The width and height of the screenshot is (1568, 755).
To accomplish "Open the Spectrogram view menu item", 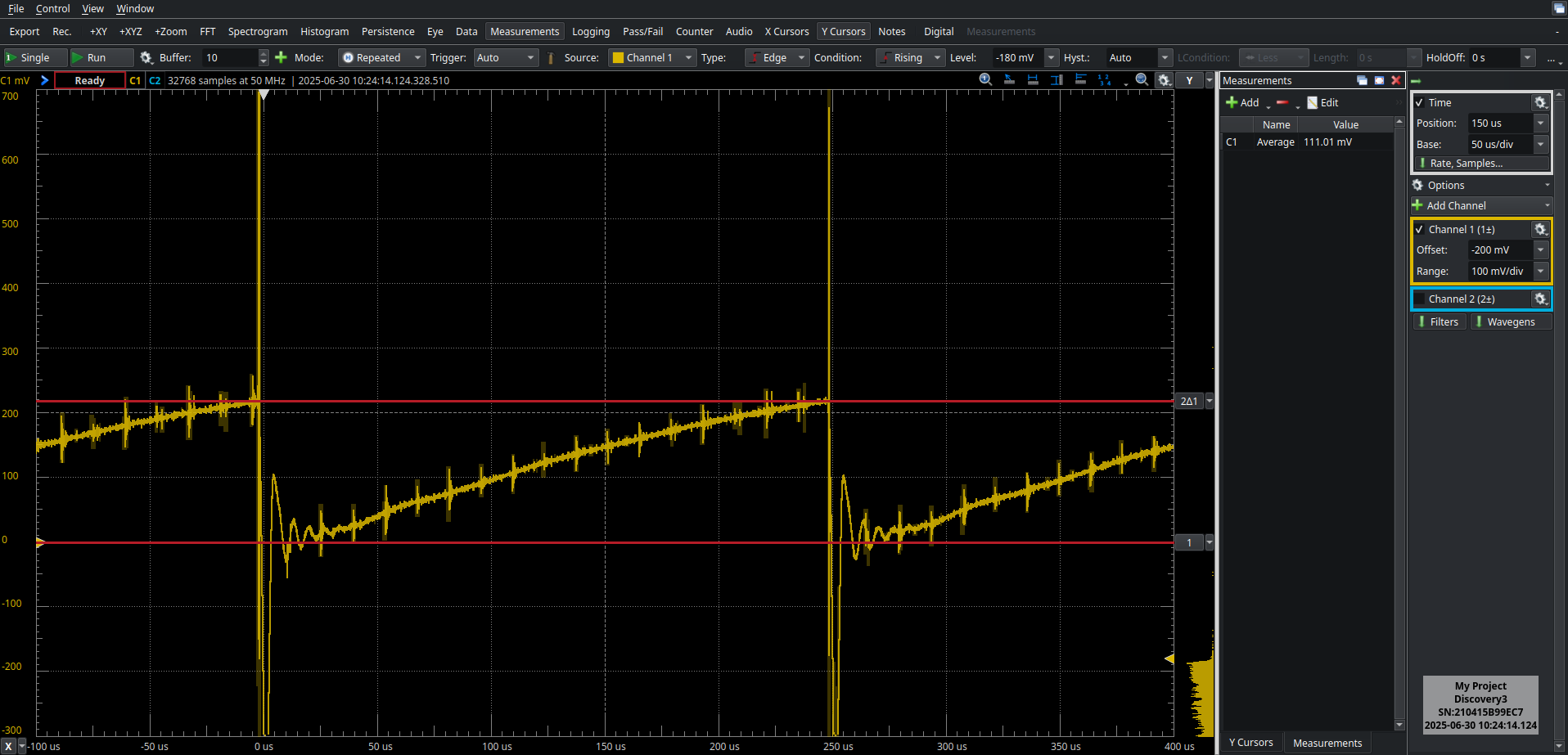I will click(x=258, y=32).
